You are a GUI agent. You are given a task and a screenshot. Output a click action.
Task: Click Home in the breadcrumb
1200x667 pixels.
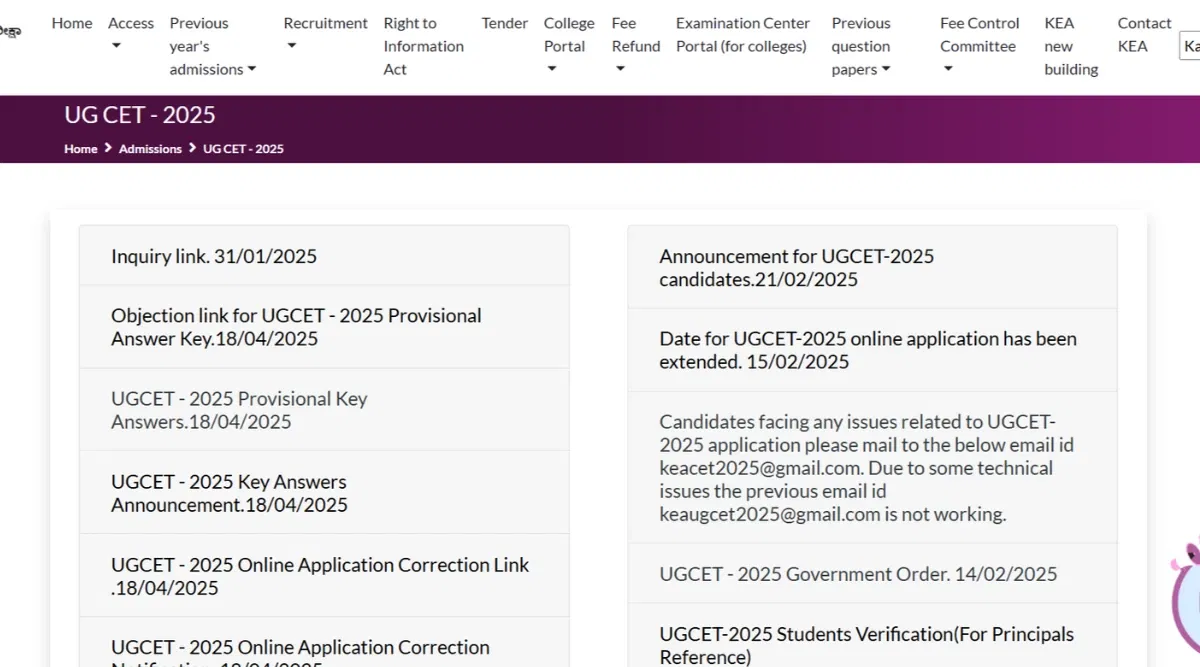tap(81, 149)
